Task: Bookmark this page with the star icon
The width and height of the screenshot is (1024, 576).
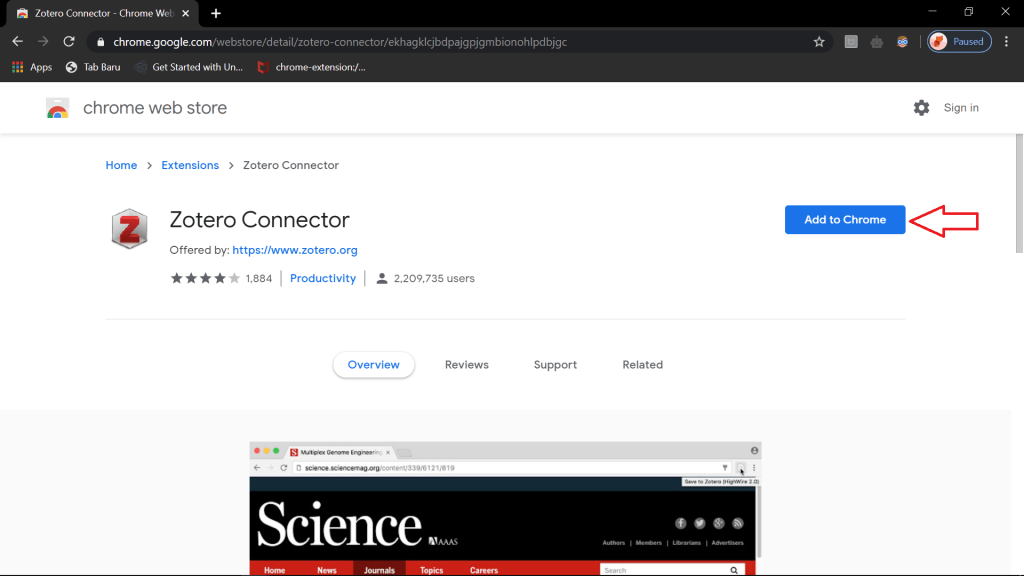Action: point(819,42)
